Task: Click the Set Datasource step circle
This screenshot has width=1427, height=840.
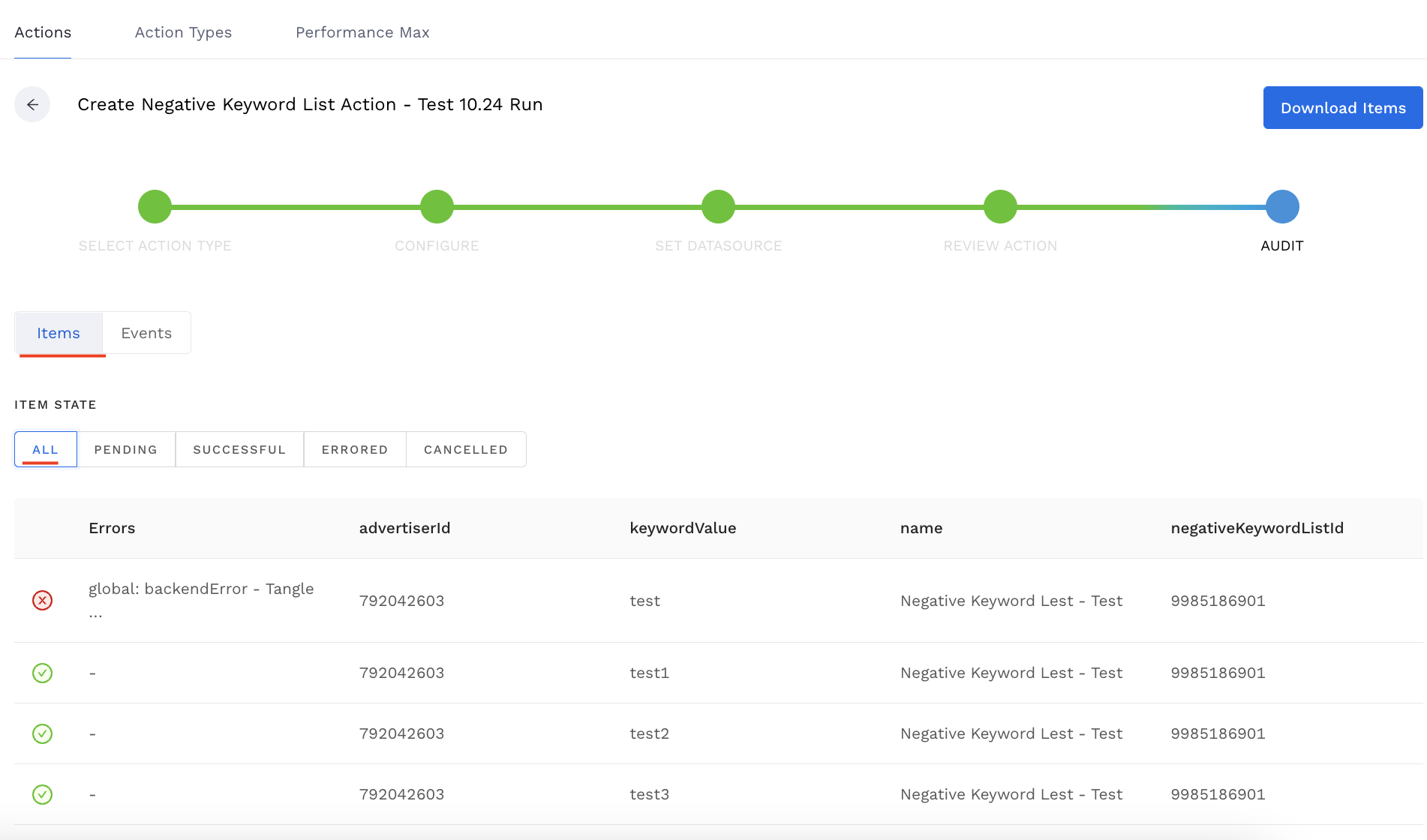Action: (x=718, y=207)
